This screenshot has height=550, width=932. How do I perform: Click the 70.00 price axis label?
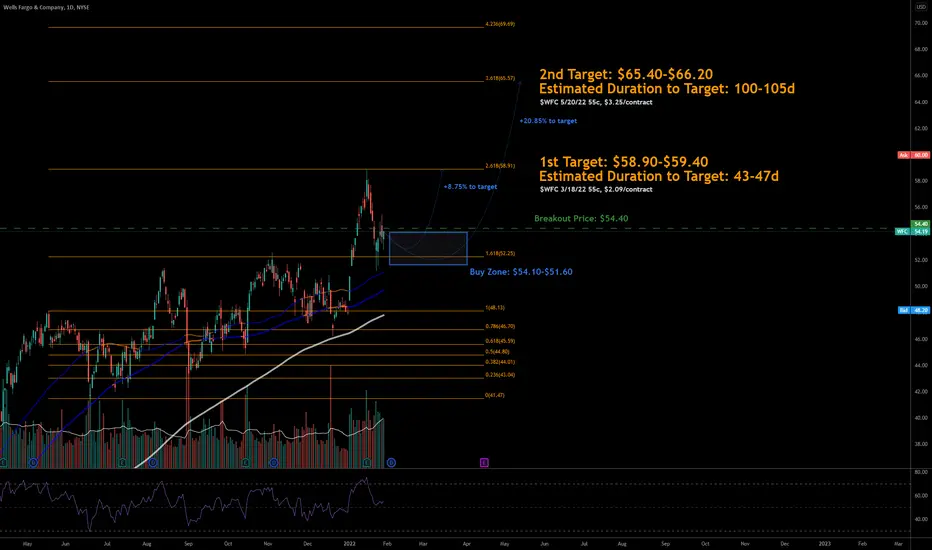[921, 23]
